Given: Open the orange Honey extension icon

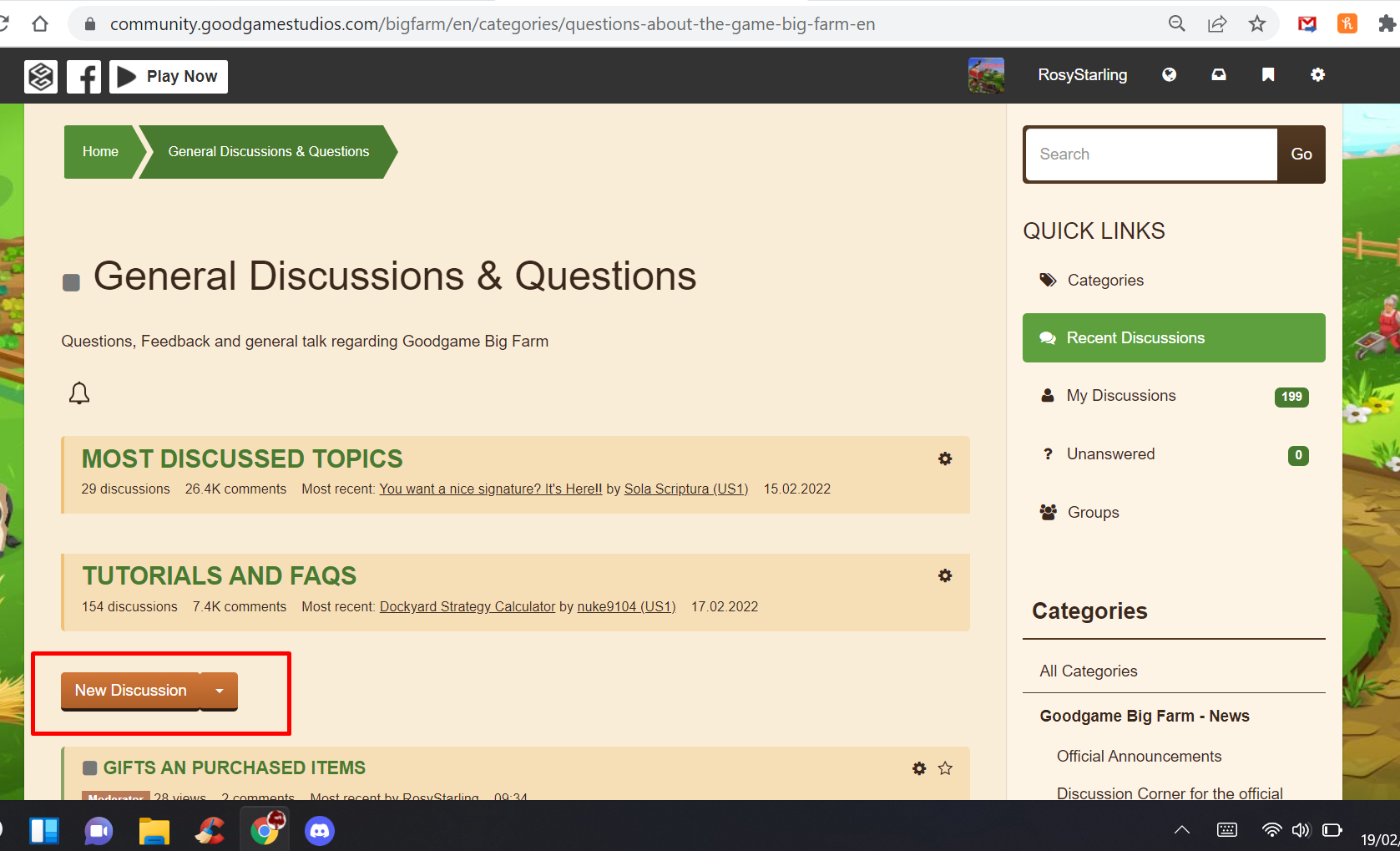Looking at the screenshot, I should (x=1347, y=24).
